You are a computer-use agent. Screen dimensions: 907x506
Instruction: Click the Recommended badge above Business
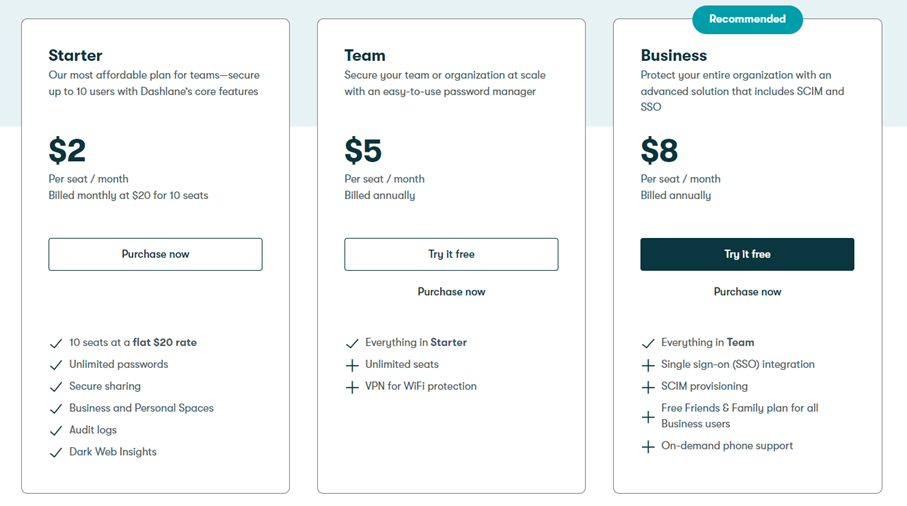coord(747,19)
